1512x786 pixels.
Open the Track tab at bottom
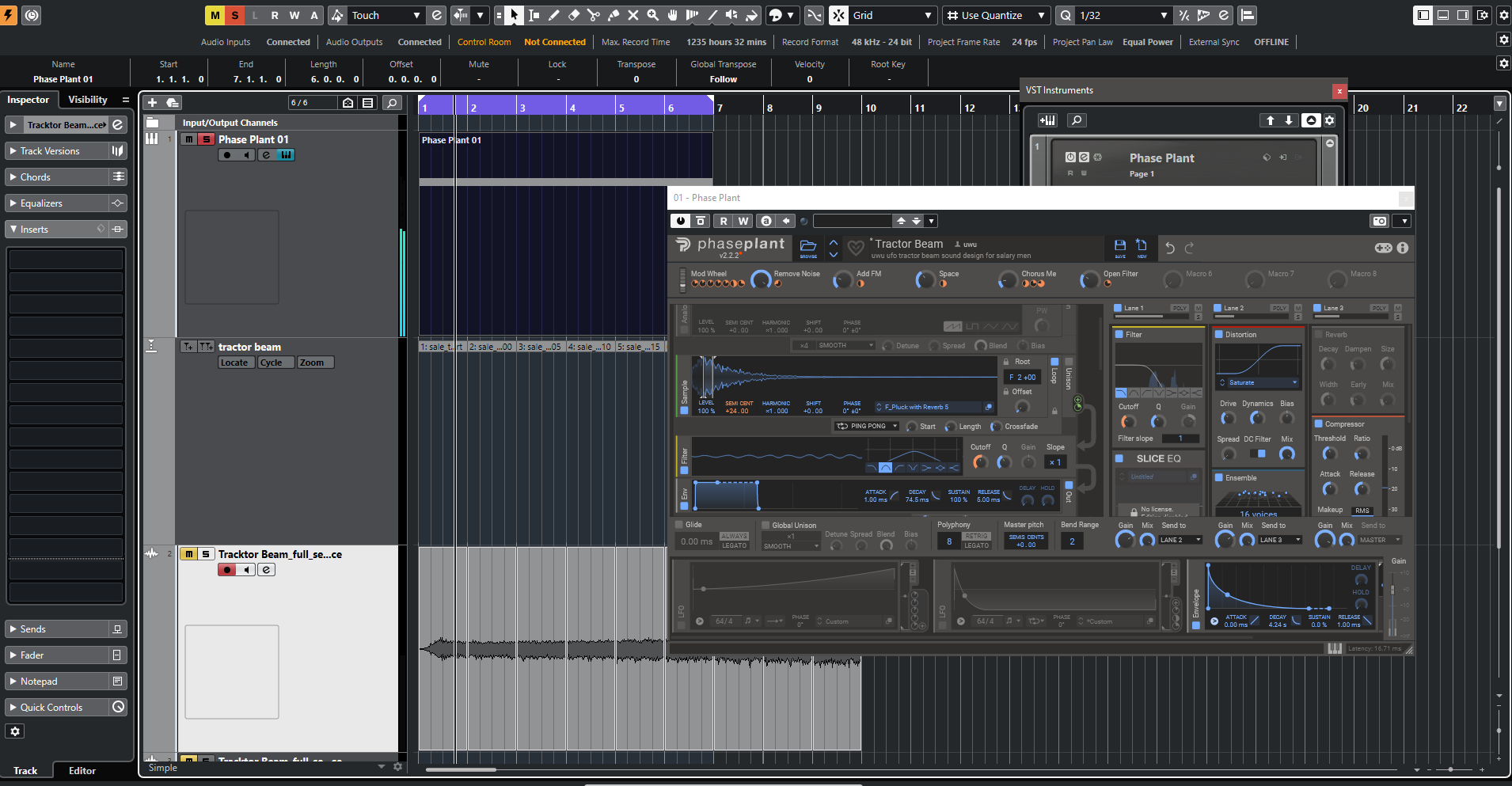click(x=25, y=770)
